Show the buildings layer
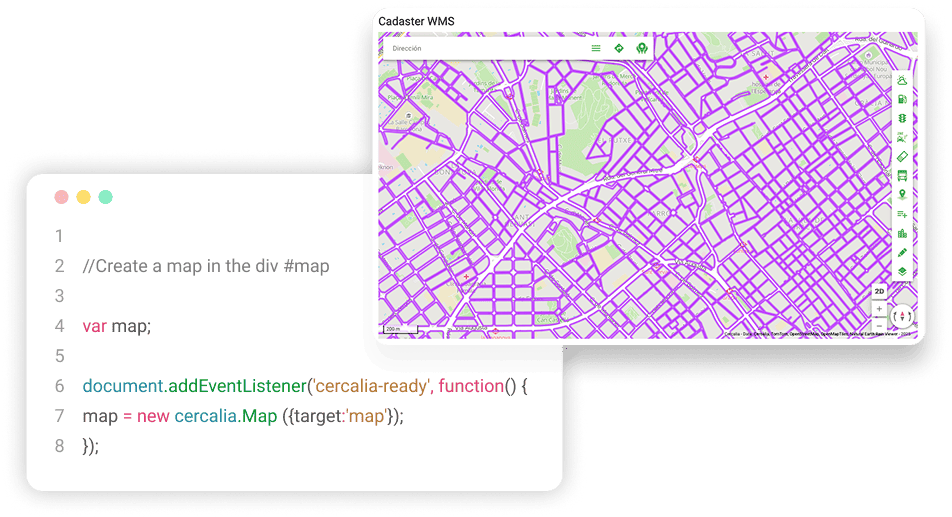 coord(902,234)
